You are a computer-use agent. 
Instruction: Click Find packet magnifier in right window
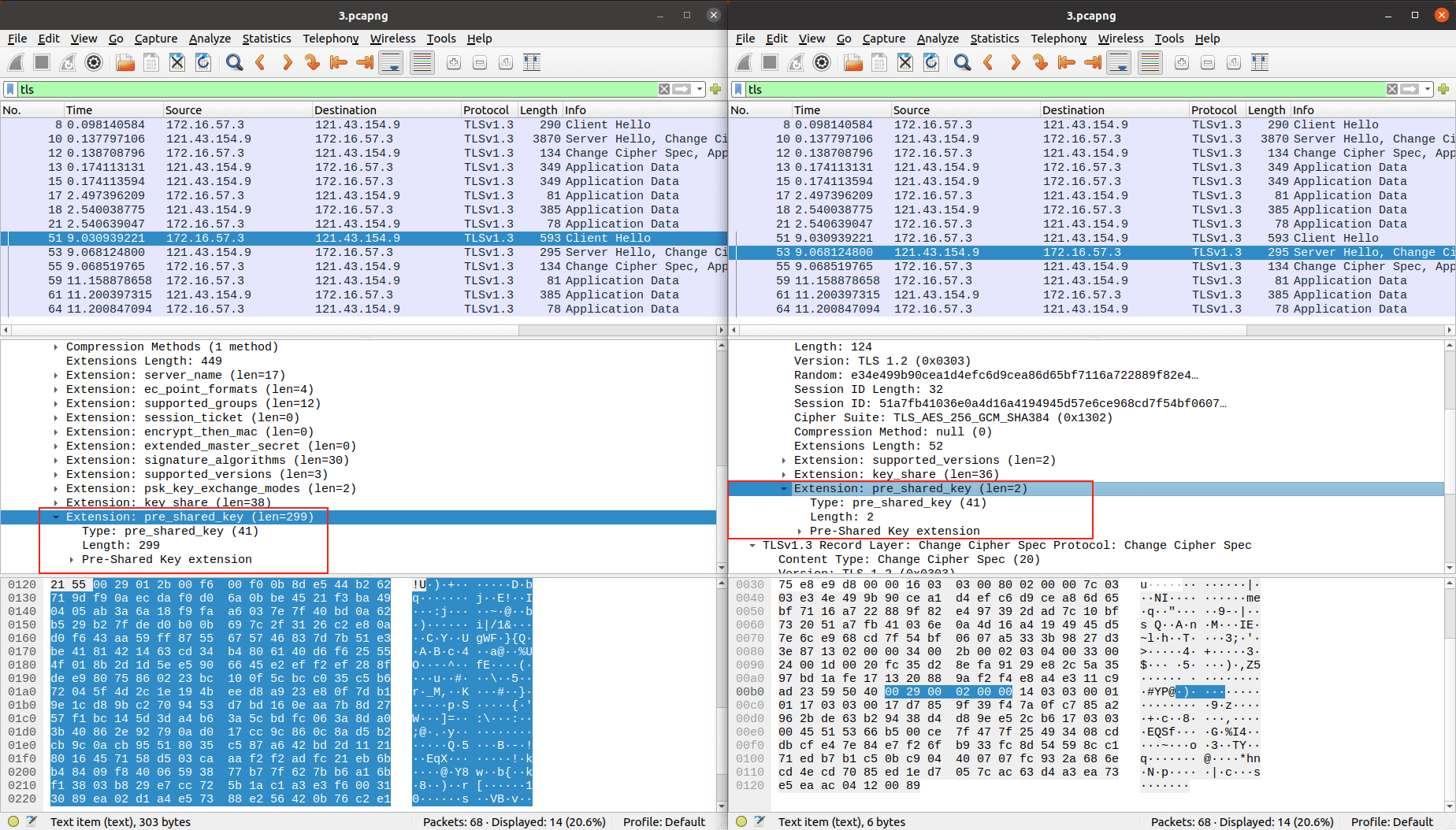[962, 62]
